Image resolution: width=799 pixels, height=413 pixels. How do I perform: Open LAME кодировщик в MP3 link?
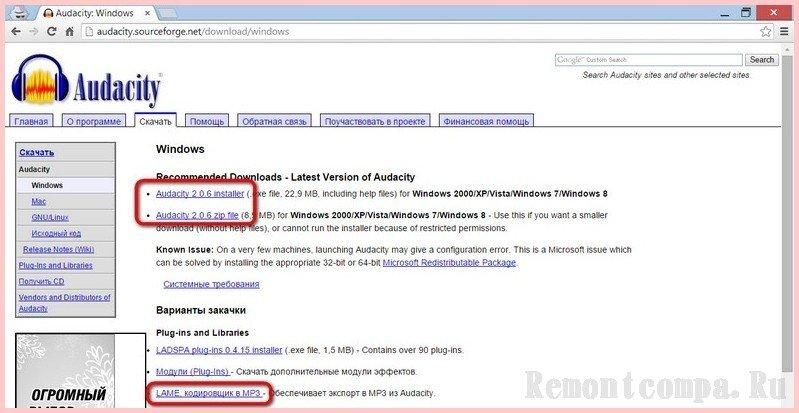pos(208,393)
